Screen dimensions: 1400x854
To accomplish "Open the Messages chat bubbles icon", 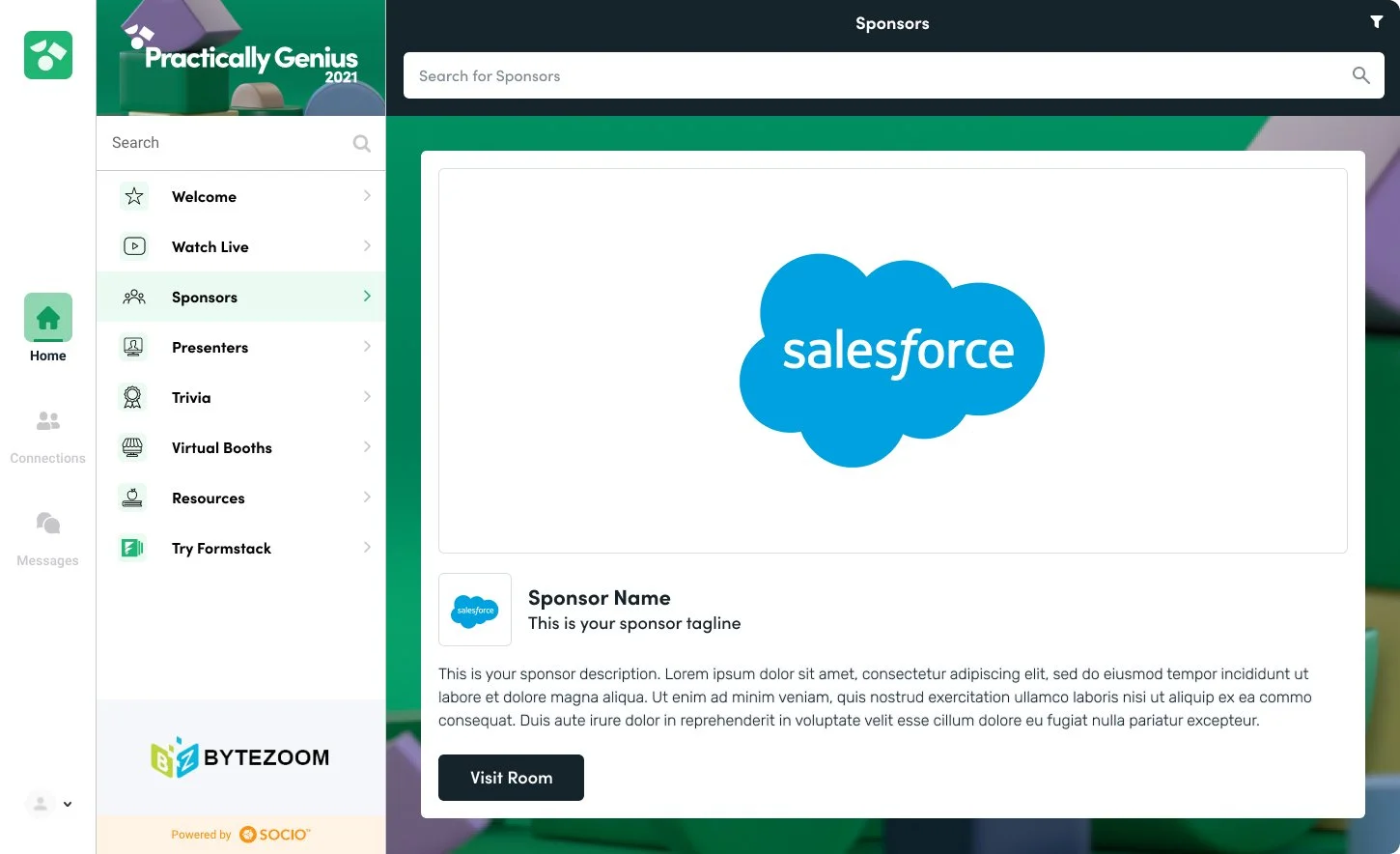I will (x=48, y=523).
